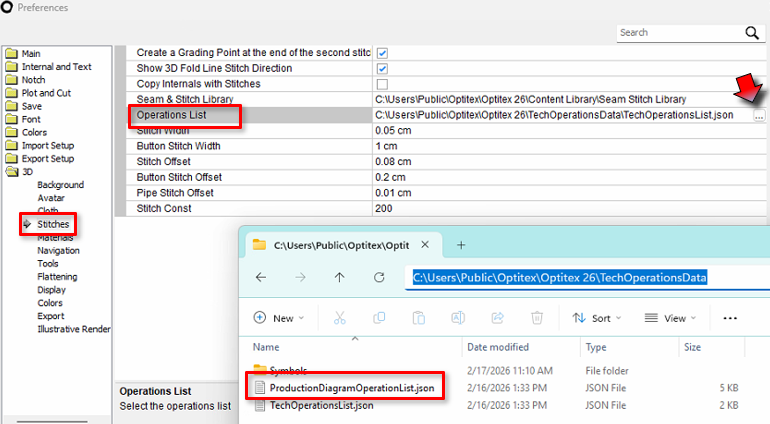The height and width of the screenshot is (424, 770).
Task: Click the browse ellipsis button for Operations List
Action: click(759, 116)
